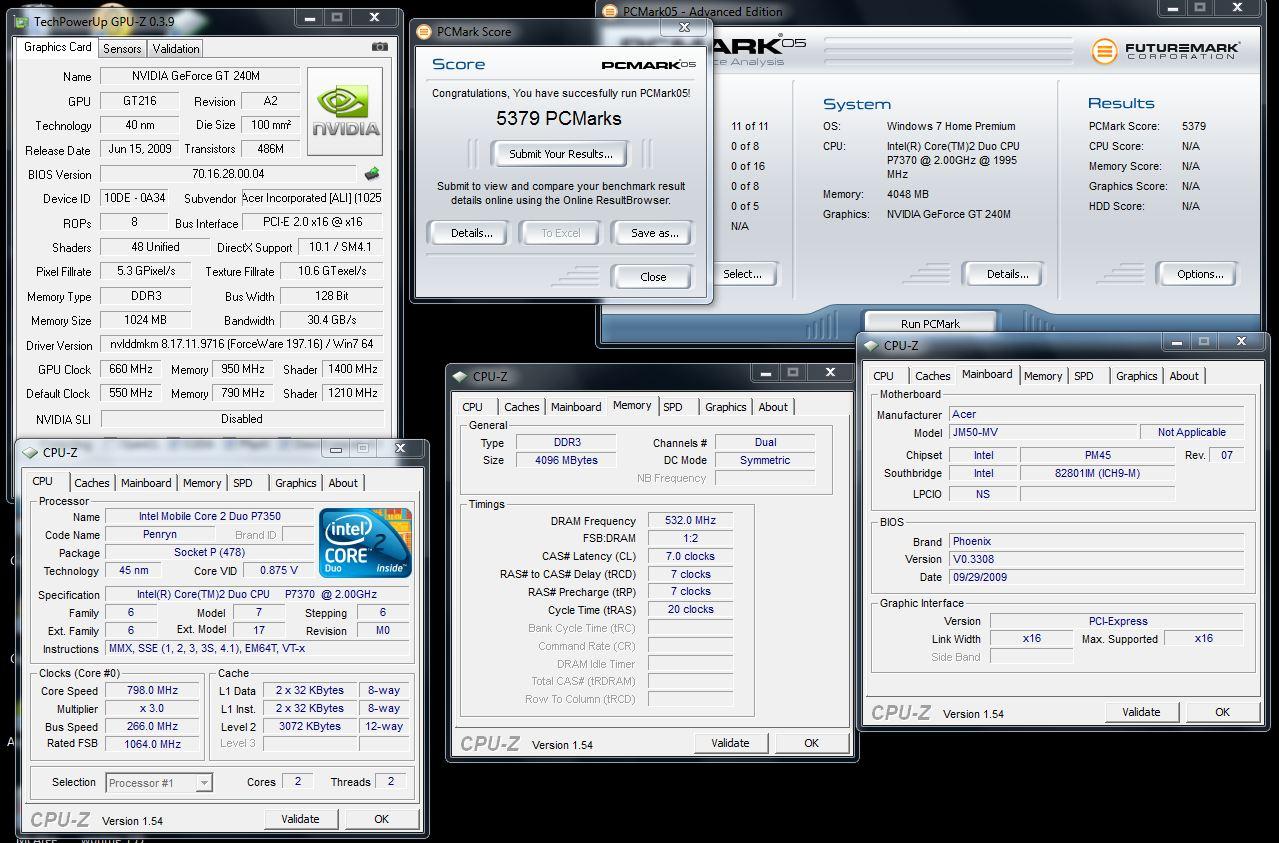Screen dimensions: 1279x843
Task: Select the Mainboard tab in the CPU-Z processor window
Action: coord(146,483)
